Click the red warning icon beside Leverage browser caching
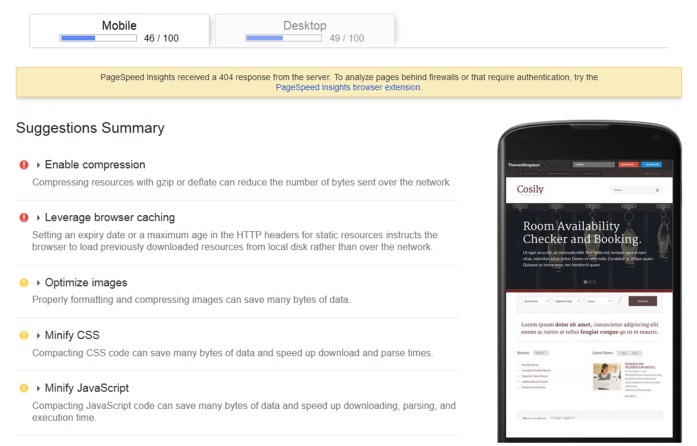The height and width of the screenshot is (446, 697). point(24,217)
